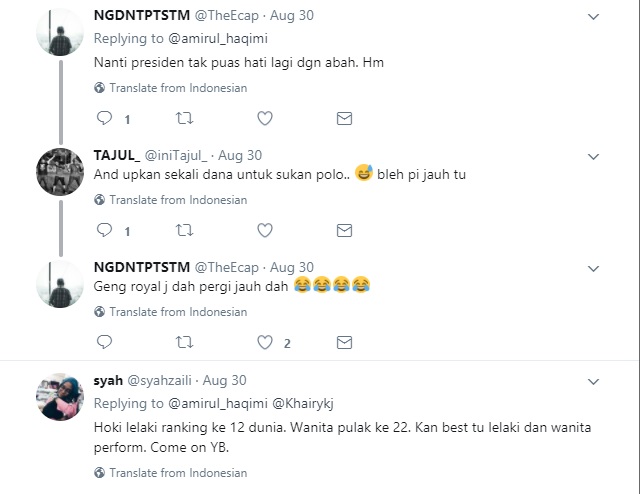Like TAJUL_'s sukan polo tweet
This screenshot has height=494, width=640.
[265, 230]
